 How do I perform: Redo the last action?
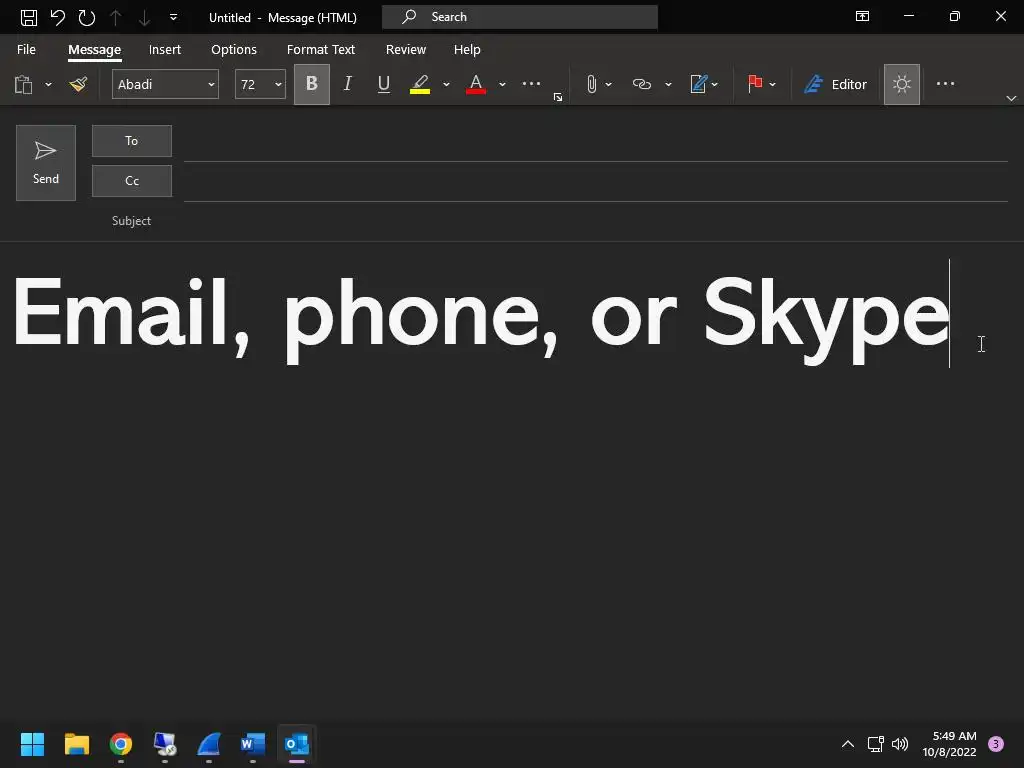click(x=87, y=17)
